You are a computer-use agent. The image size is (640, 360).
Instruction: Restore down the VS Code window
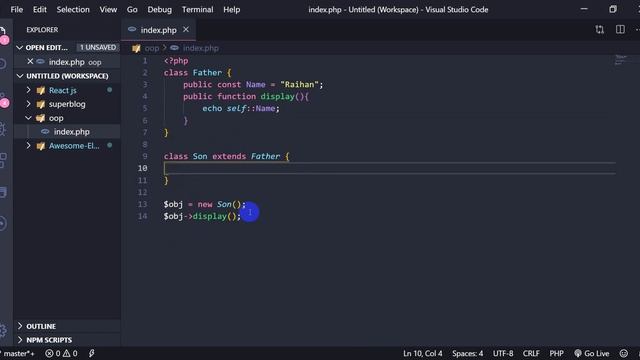(613, 9)
